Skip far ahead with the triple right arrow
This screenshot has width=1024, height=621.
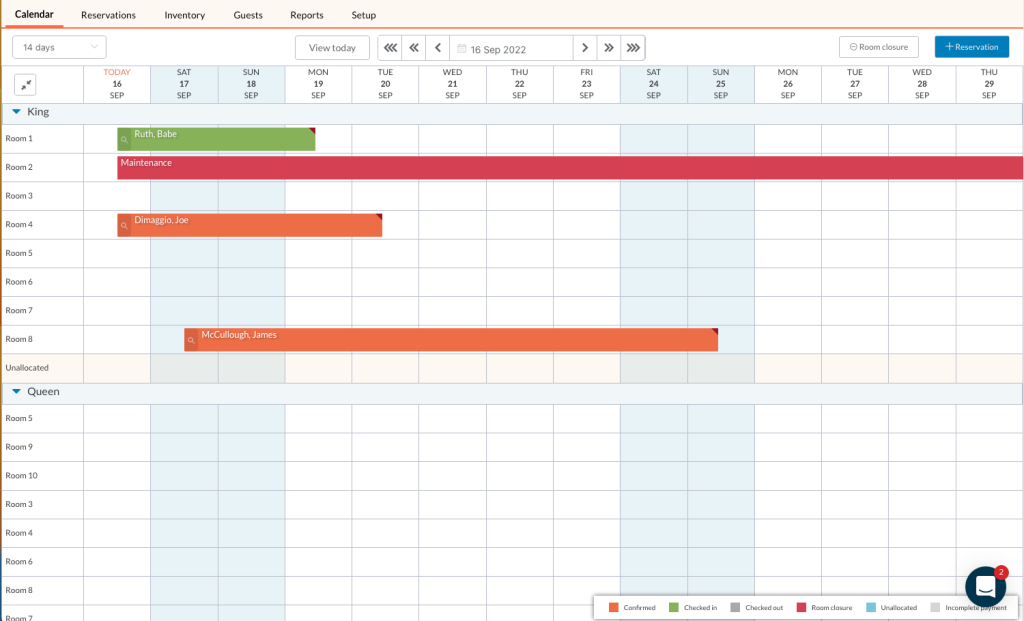[x=633, y=47]
